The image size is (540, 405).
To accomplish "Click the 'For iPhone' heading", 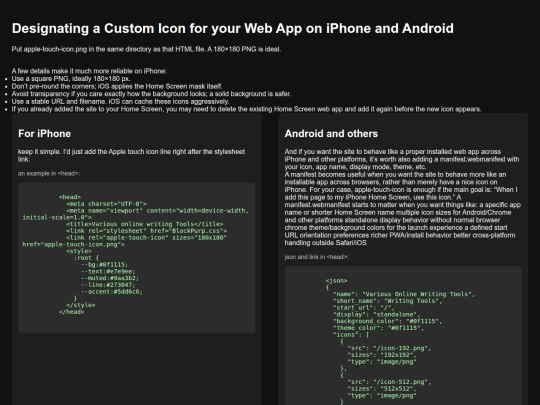I will point(44,134).
